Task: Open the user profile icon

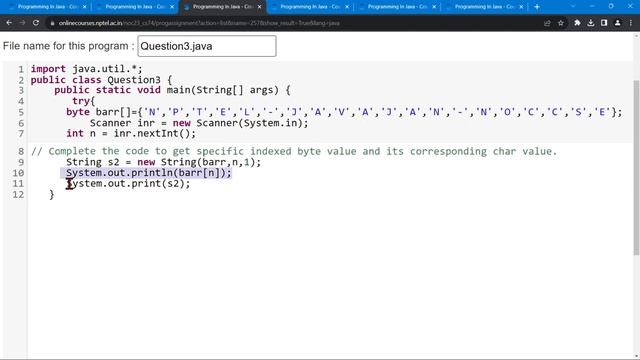Action: pyautogui.click(x=618, y=23)
